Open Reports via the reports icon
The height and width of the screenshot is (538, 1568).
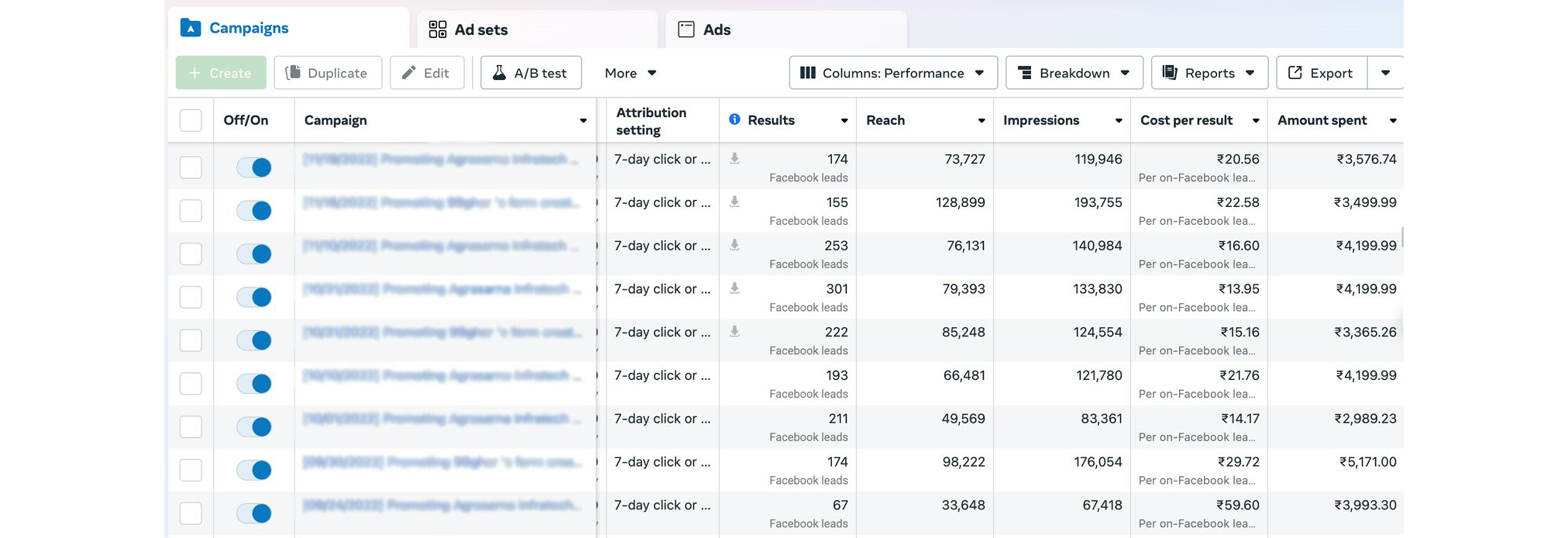click(1170, 73)
